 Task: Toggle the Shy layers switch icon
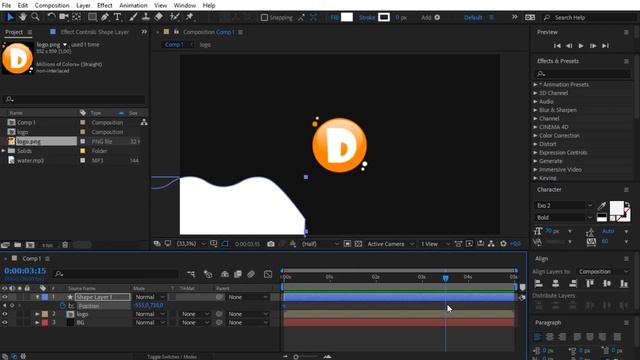pos(224,274)
